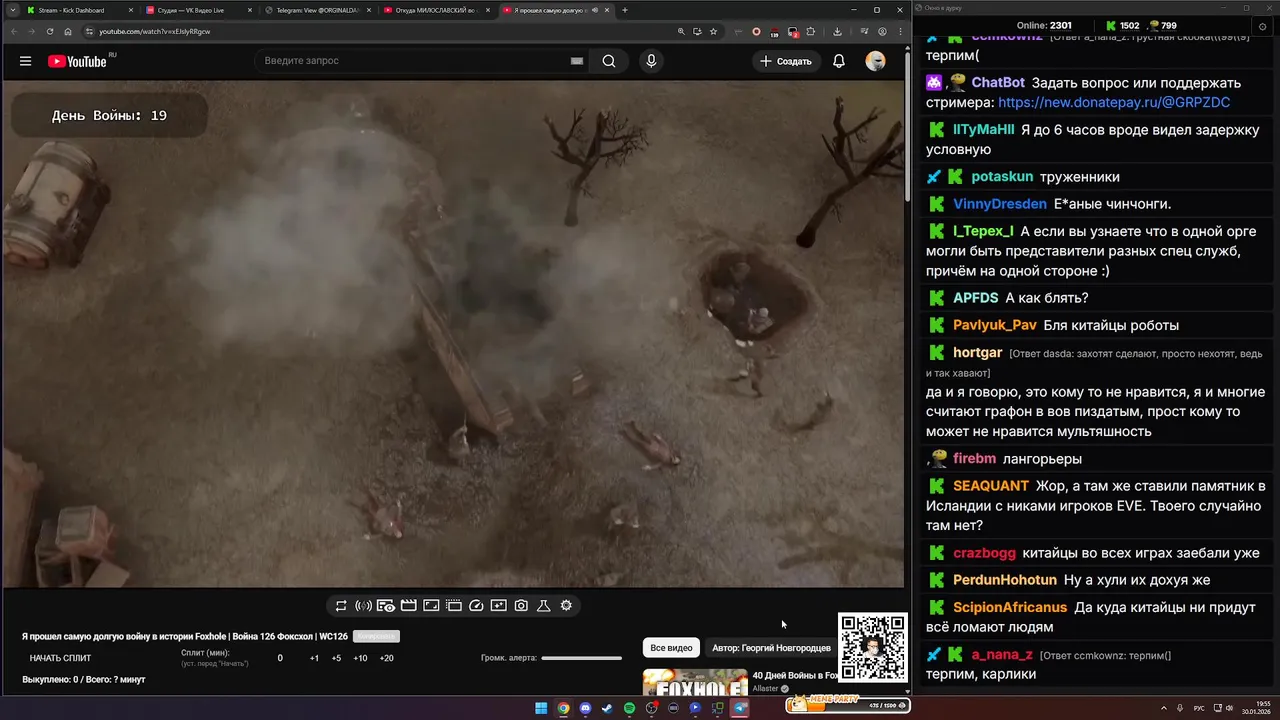The height and width of the screenshot is (720, 1280).
Task: Bookmark this page with the star icon
Action: (x=713, y=31)
